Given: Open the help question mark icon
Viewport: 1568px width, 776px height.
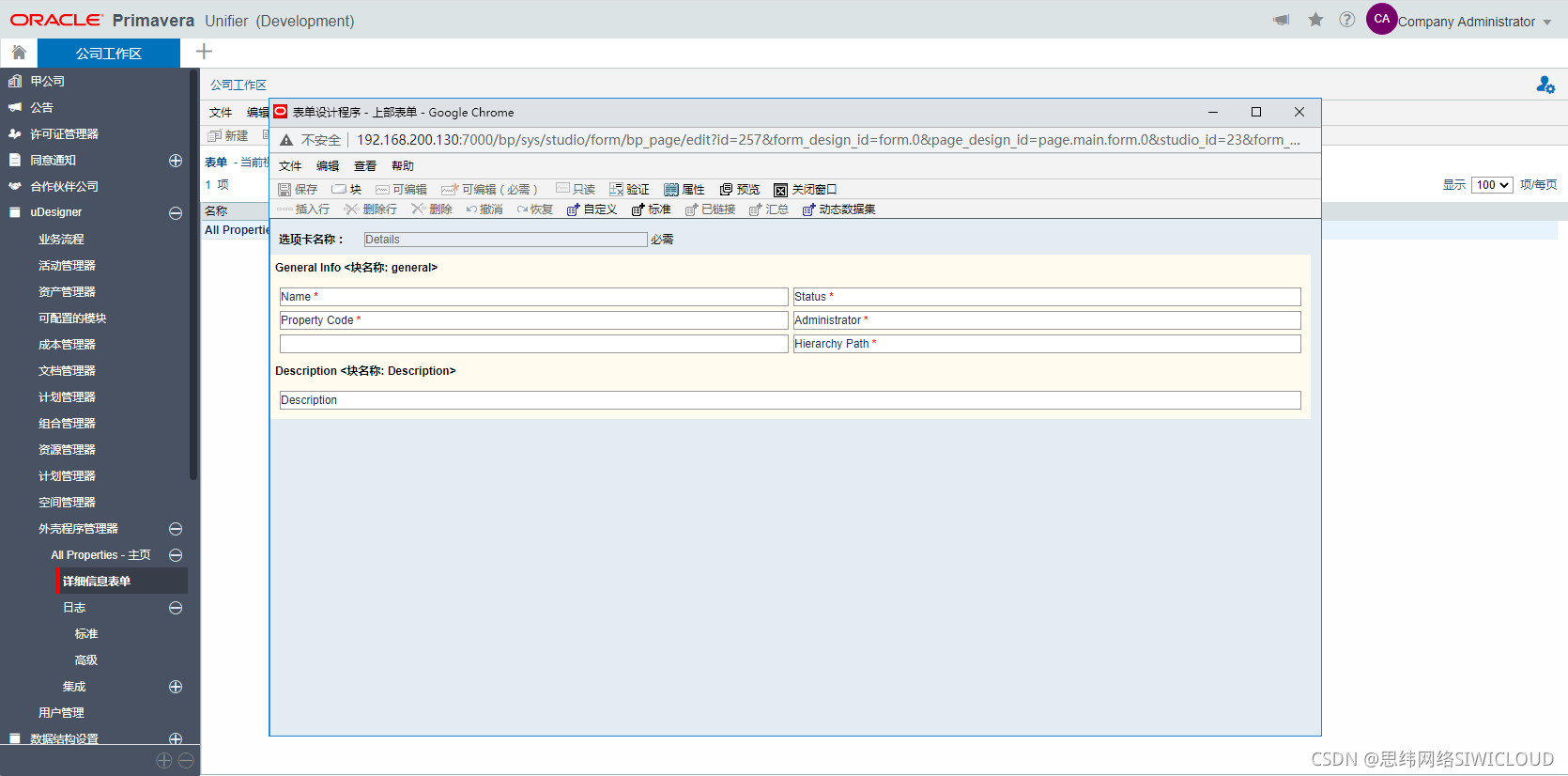Looking at the screenshot, I should 1347,20.
